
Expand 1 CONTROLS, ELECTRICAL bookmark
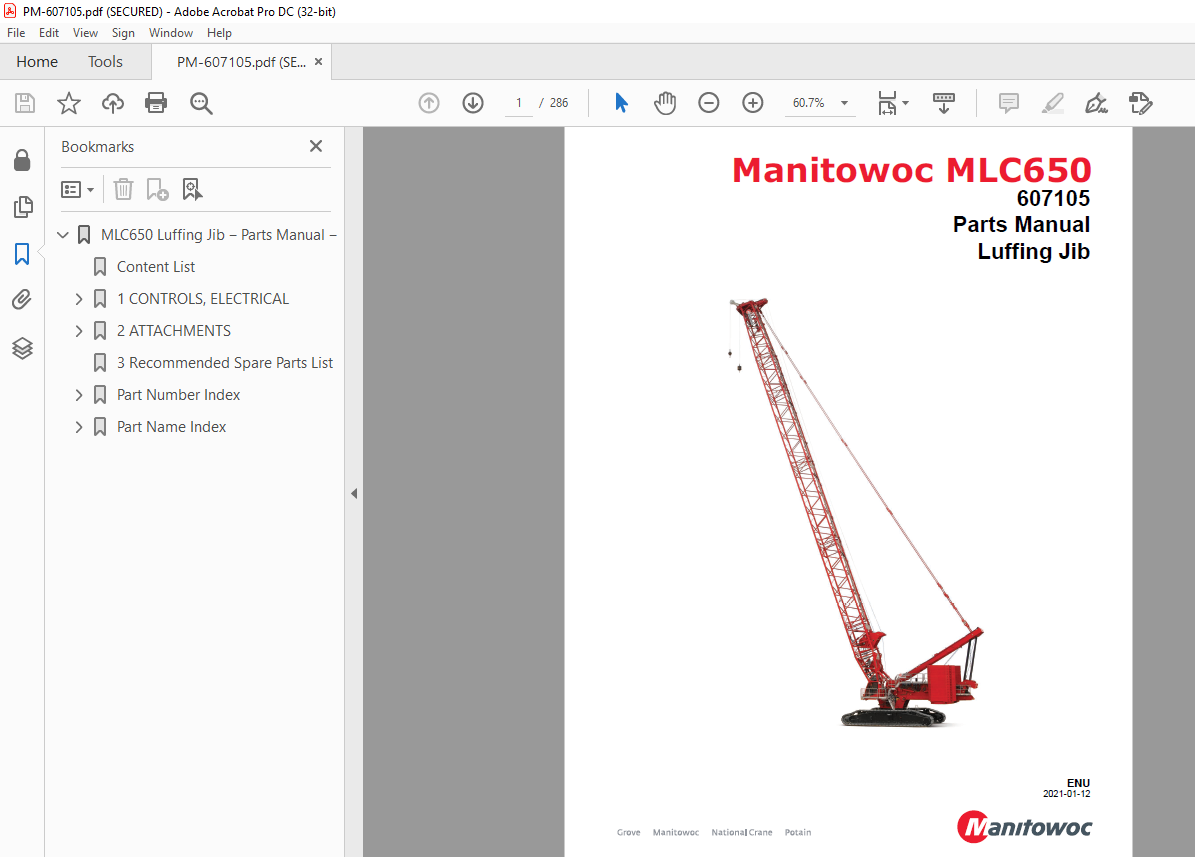point(78,299)
